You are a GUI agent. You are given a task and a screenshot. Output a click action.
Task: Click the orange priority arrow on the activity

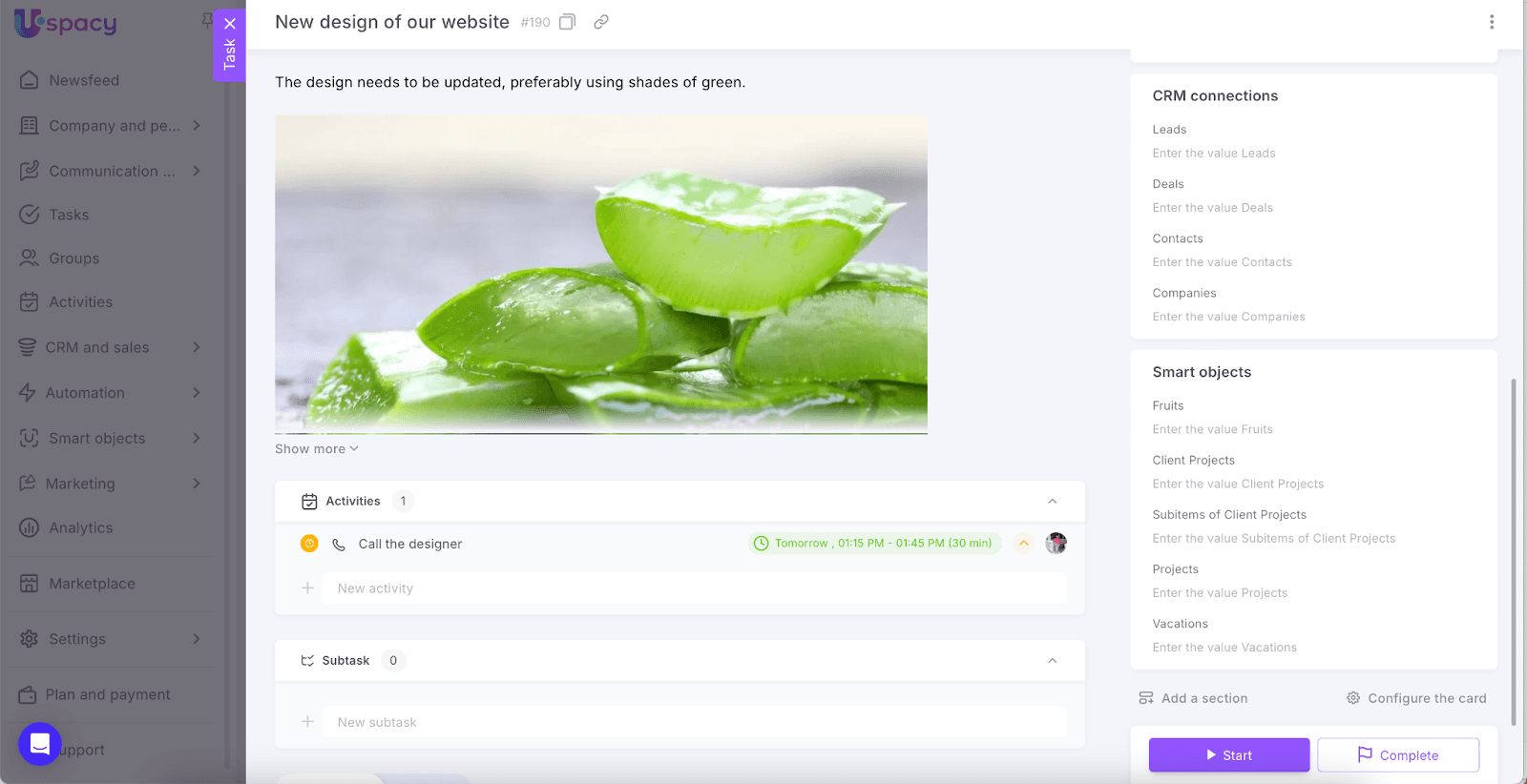1023,544
